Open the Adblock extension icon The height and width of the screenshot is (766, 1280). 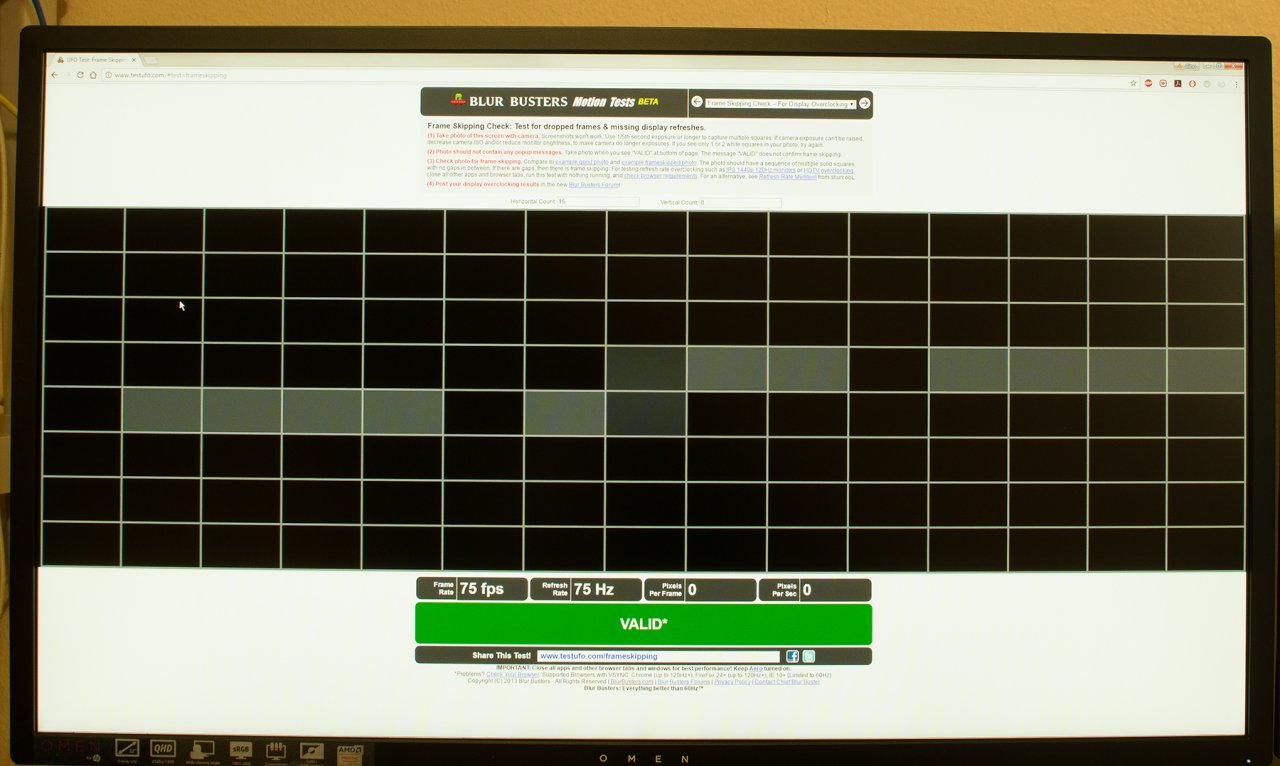1149,83
